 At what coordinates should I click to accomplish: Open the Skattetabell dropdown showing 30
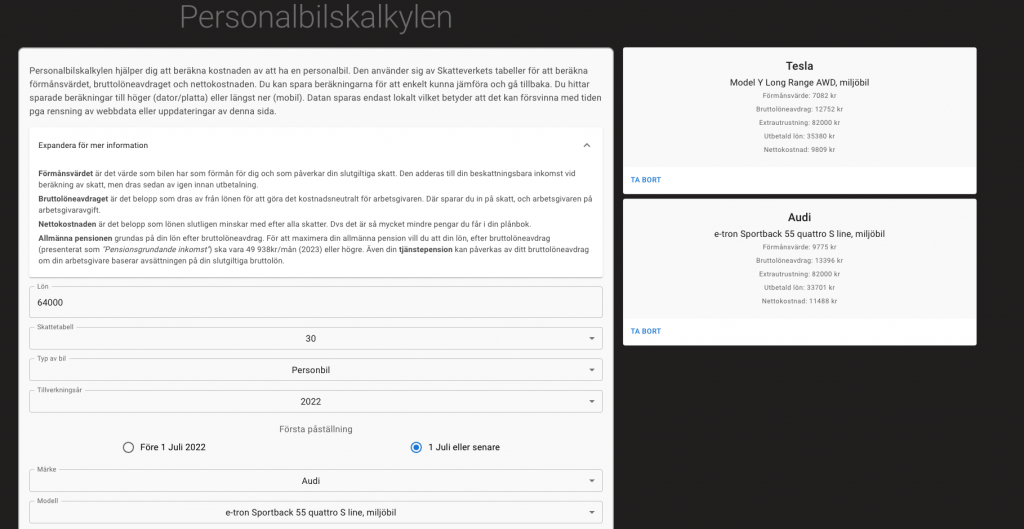tap(315, 338)
